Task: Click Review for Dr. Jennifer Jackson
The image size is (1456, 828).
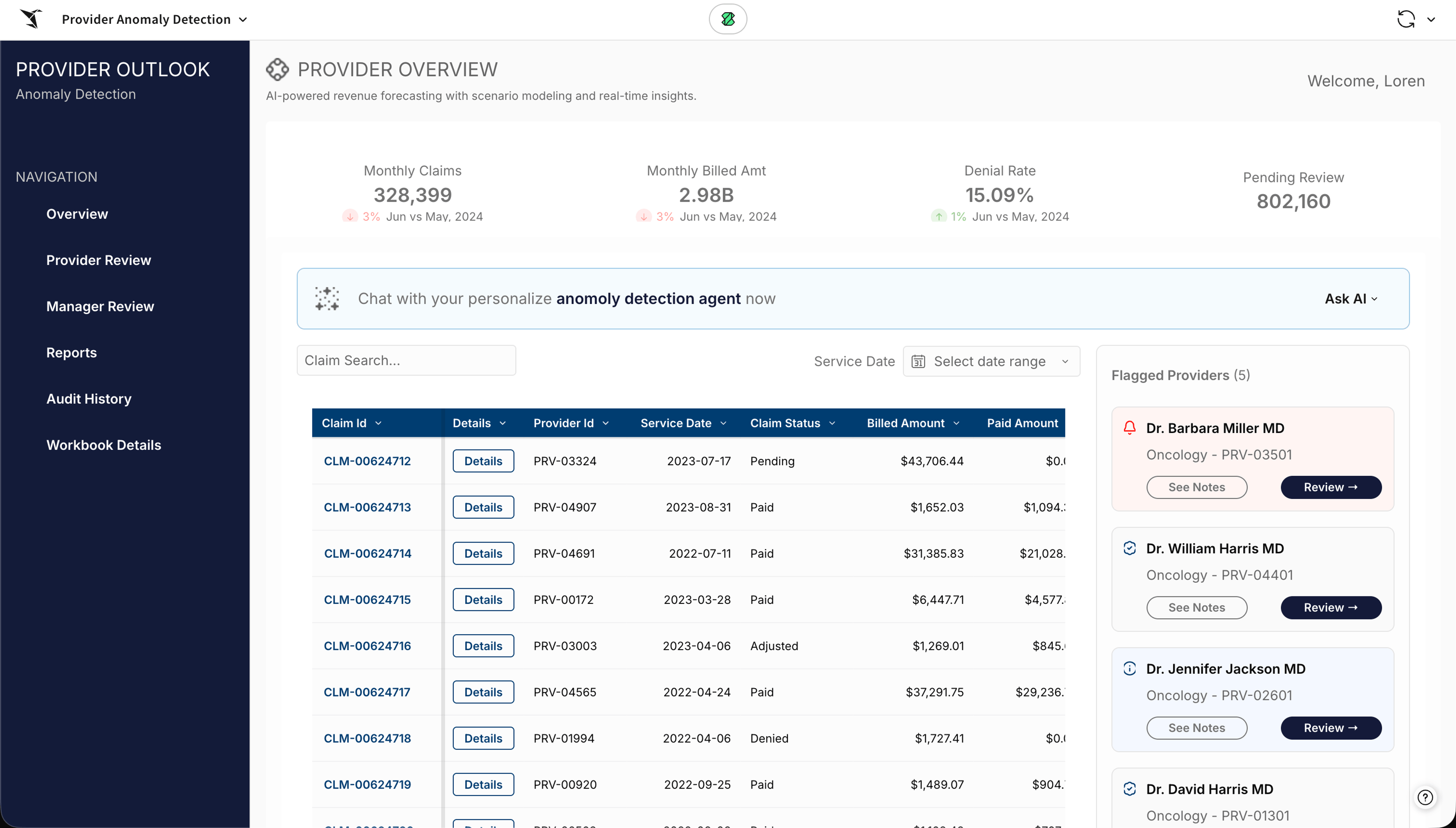Action: [x=1331, y=729]
